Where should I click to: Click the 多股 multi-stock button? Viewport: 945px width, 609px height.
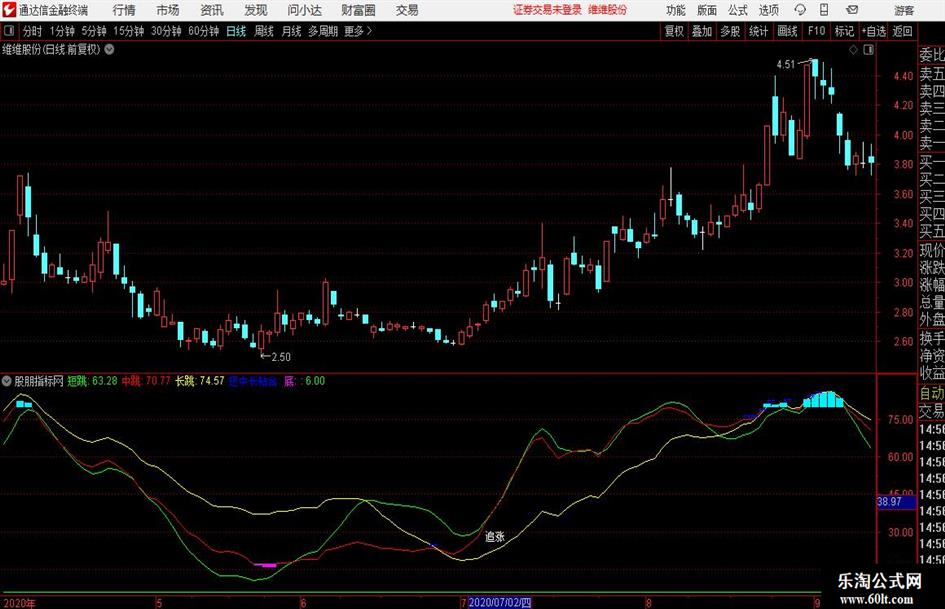click(730, 31)
